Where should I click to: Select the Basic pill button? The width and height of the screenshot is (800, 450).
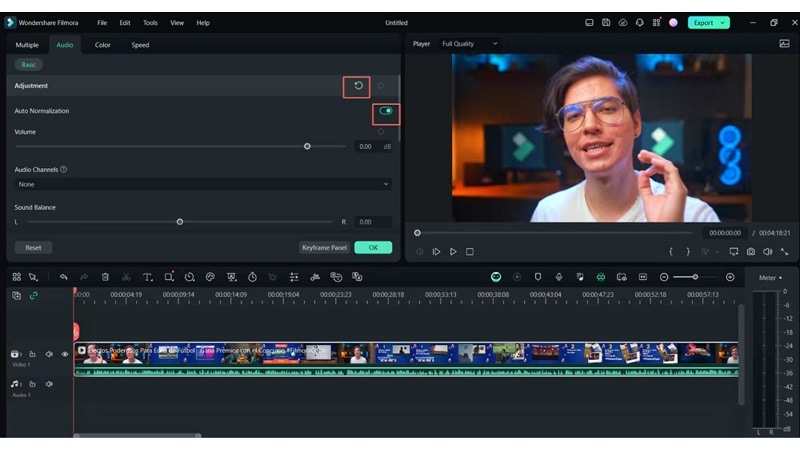pyautogui.click(x=29, y=64)
